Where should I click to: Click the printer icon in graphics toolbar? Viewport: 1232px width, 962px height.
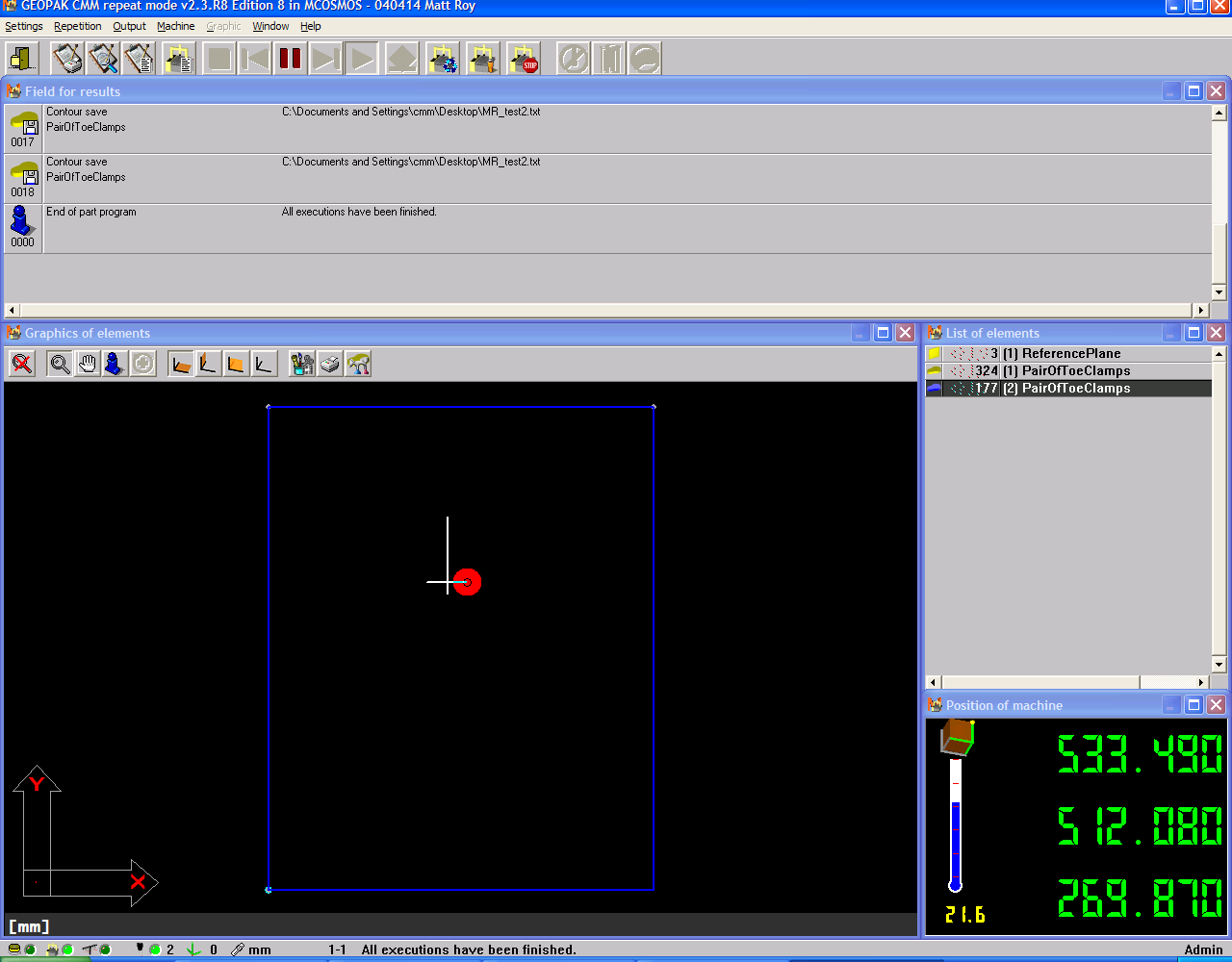[330, 364]
